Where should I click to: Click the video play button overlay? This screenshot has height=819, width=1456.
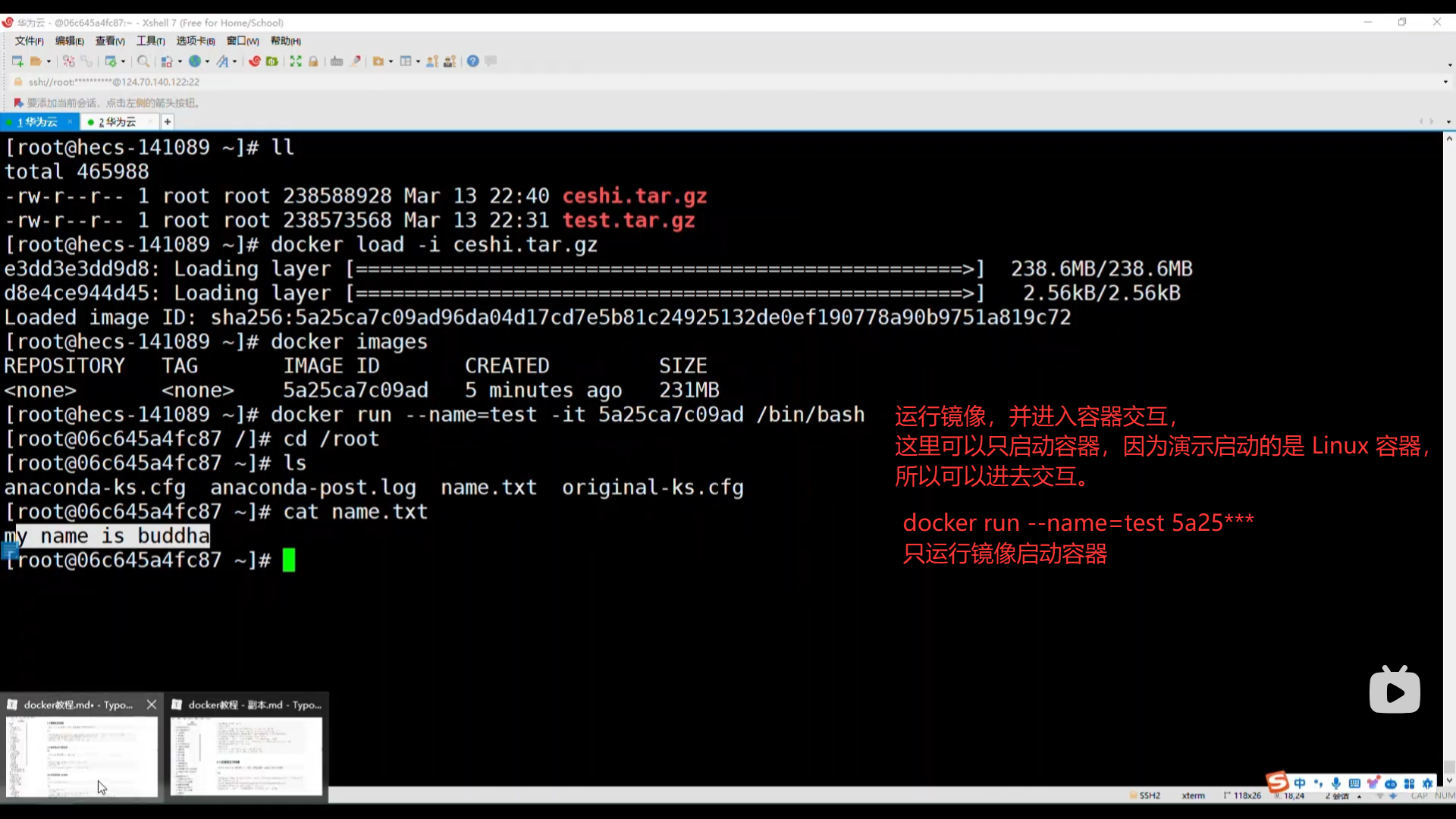(1394, 692)
